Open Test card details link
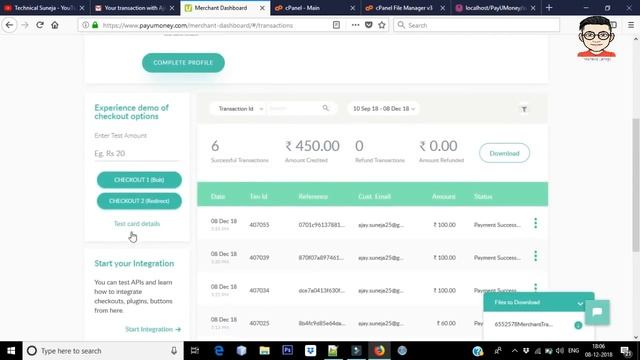This screenshot has height=360, width=640. 137,224
